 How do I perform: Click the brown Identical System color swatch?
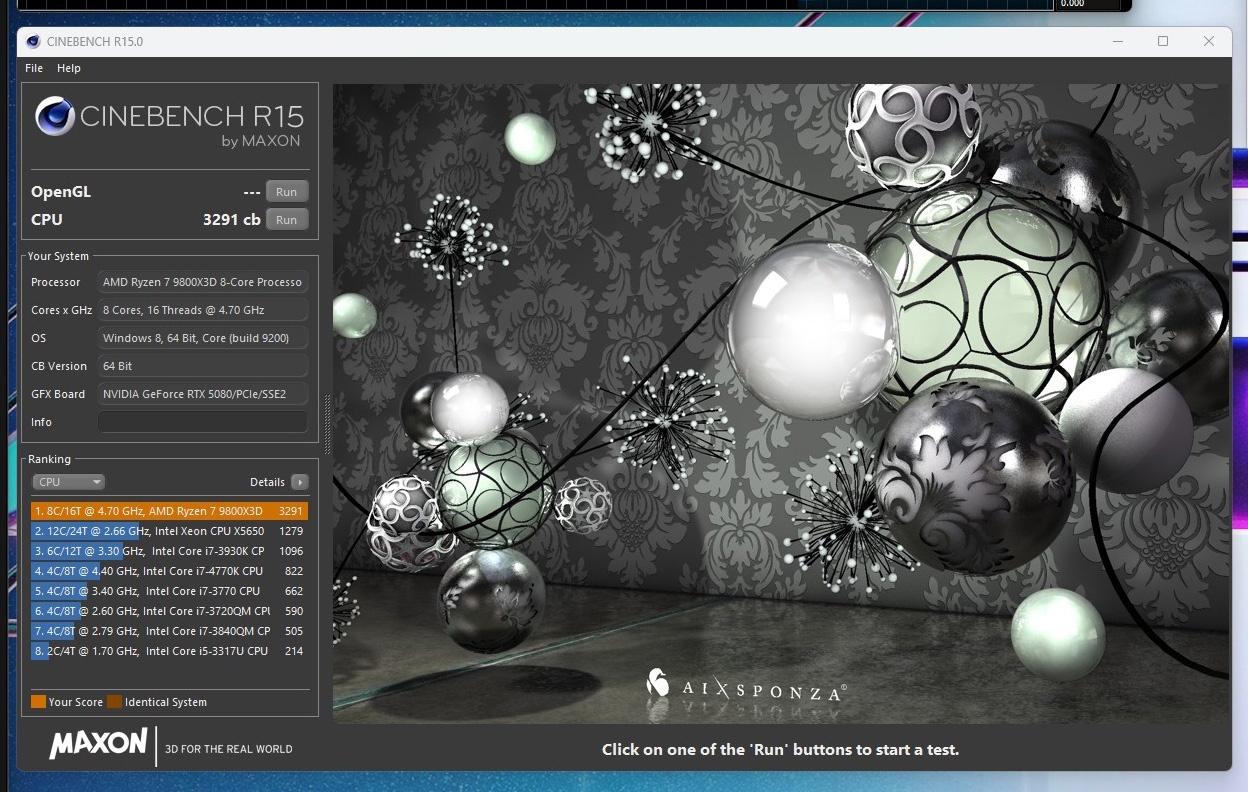pos(115,702)
